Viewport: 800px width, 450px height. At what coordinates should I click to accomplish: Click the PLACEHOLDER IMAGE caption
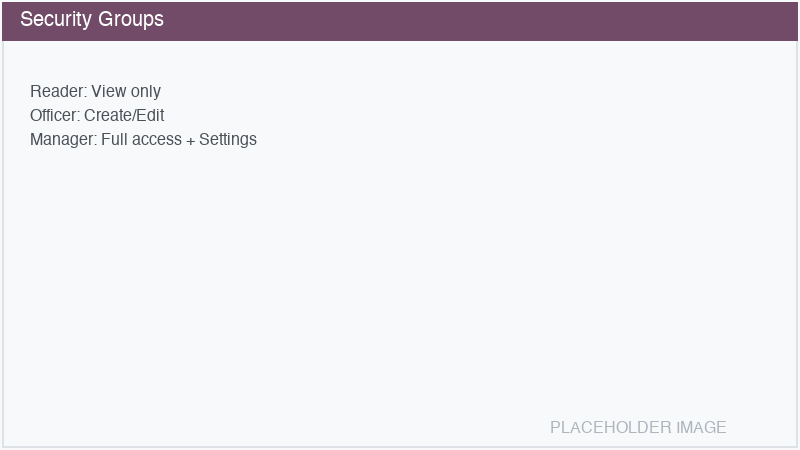[x=638, y=428]
